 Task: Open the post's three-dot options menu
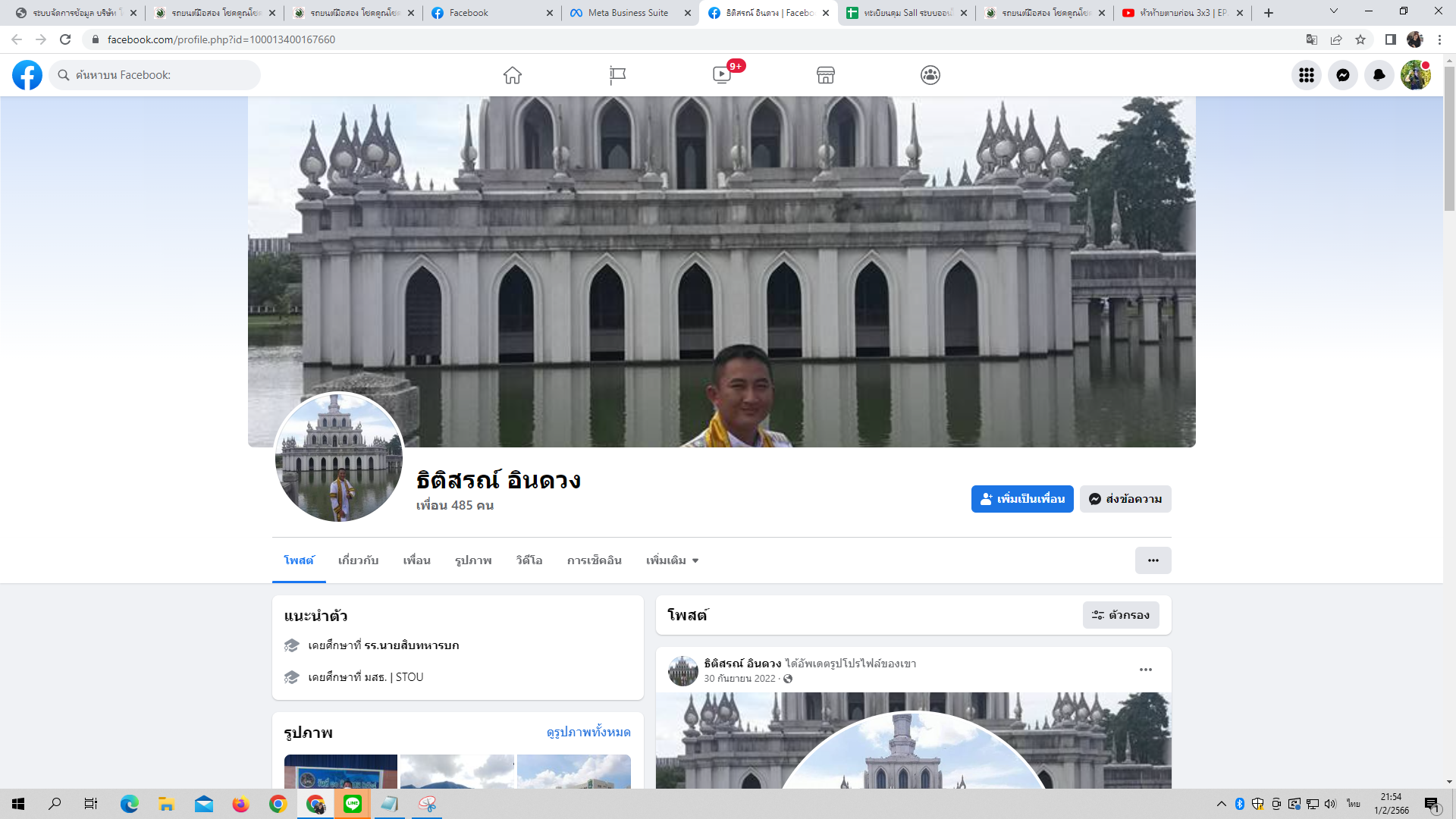click(x=1145, y=670)
